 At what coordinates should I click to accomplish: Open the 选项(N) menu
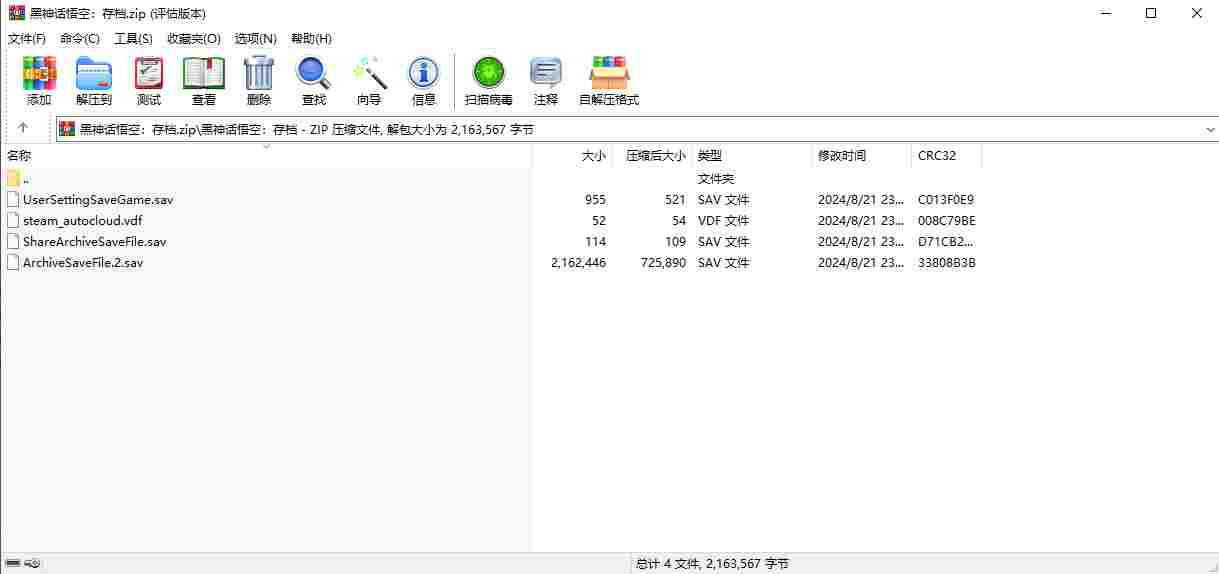[x=255, y=38]
